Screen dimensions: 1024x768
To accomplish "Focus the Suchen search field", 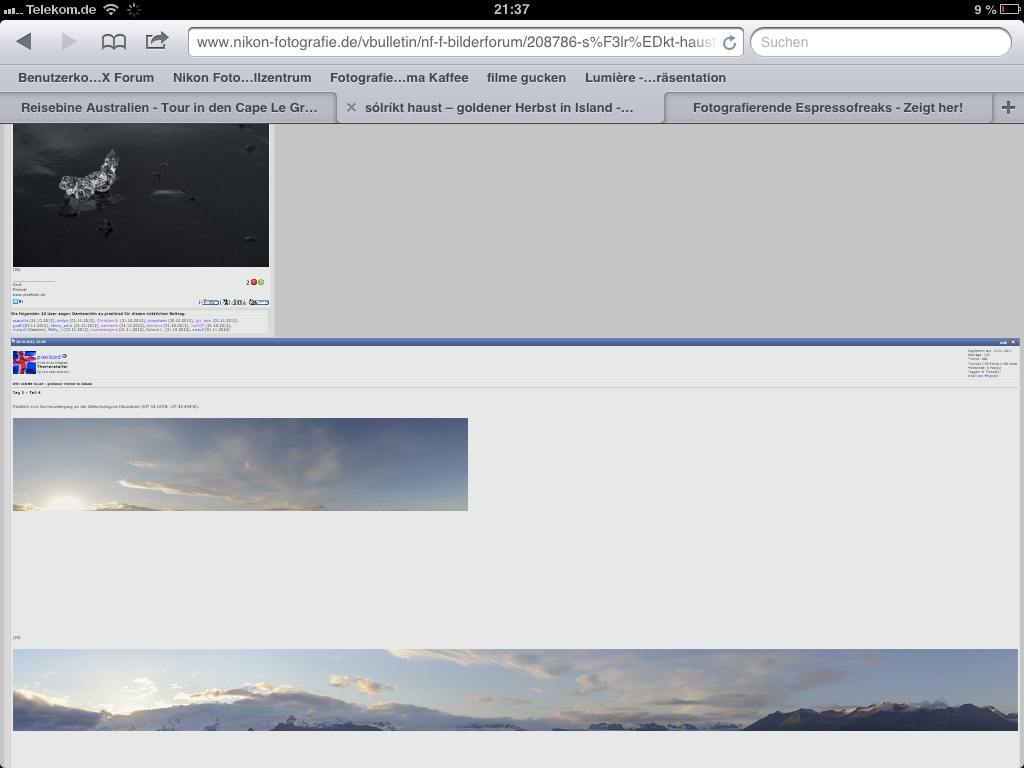I will click(881, 42).
